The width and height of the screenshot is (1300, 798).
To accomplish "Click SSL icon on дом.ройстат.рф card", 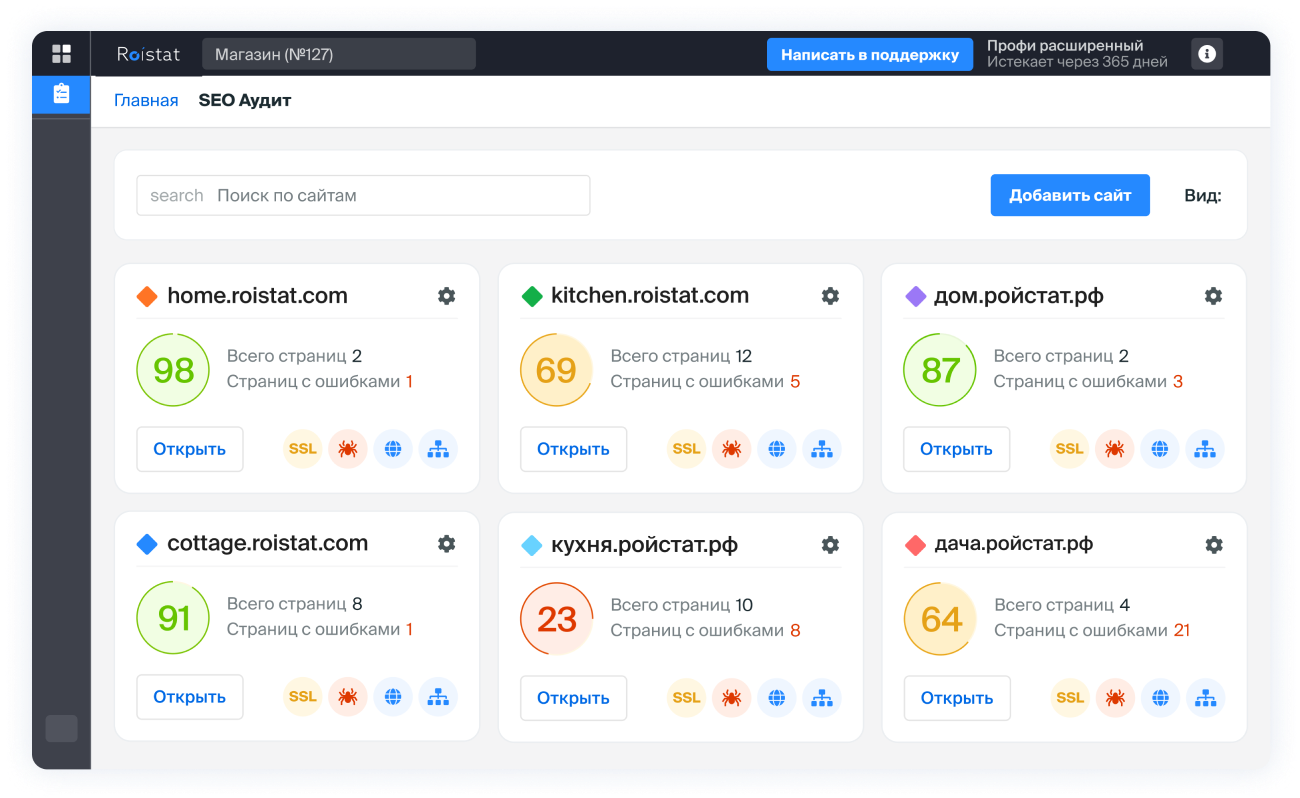I will pyautogui.click(x=1070, y=449).
